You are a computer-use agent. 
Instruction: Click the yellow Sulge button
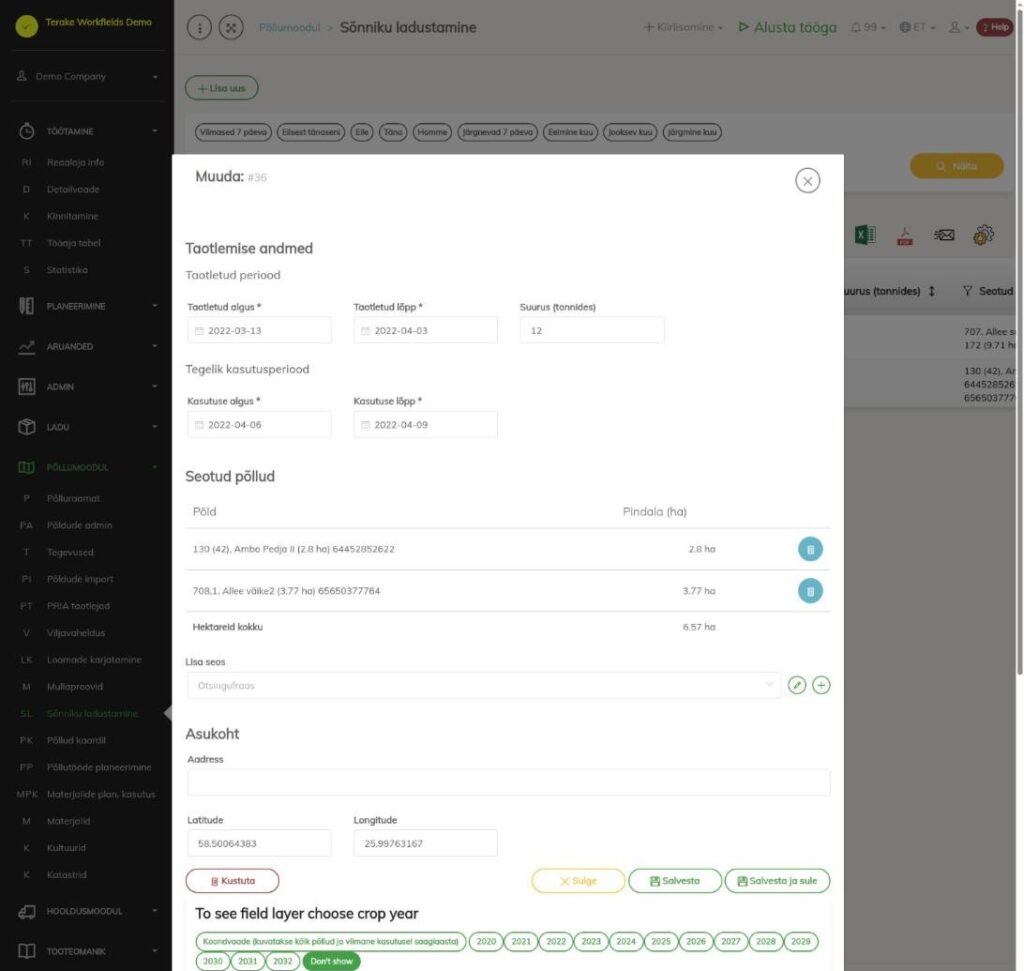(578, 881)
